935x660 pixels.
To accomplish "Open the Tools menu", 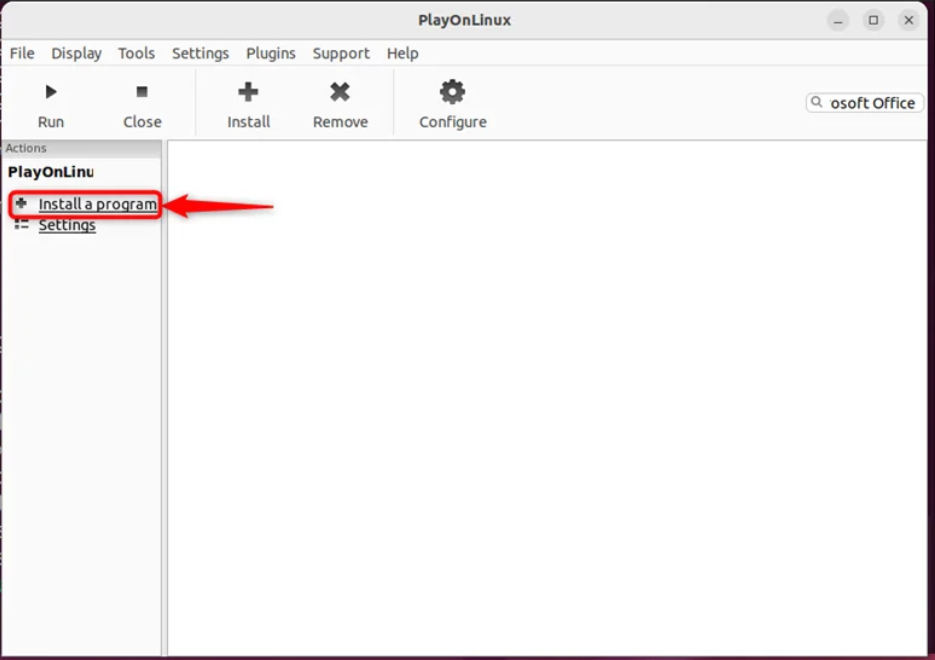I will click(137, 53).
